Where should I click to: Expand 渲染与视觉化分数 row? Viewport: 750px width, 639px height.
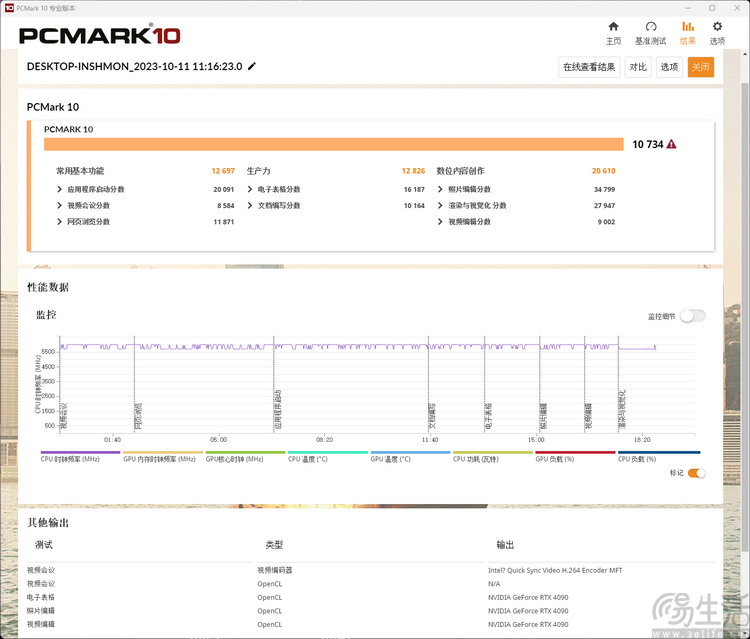tap(440, 206)
